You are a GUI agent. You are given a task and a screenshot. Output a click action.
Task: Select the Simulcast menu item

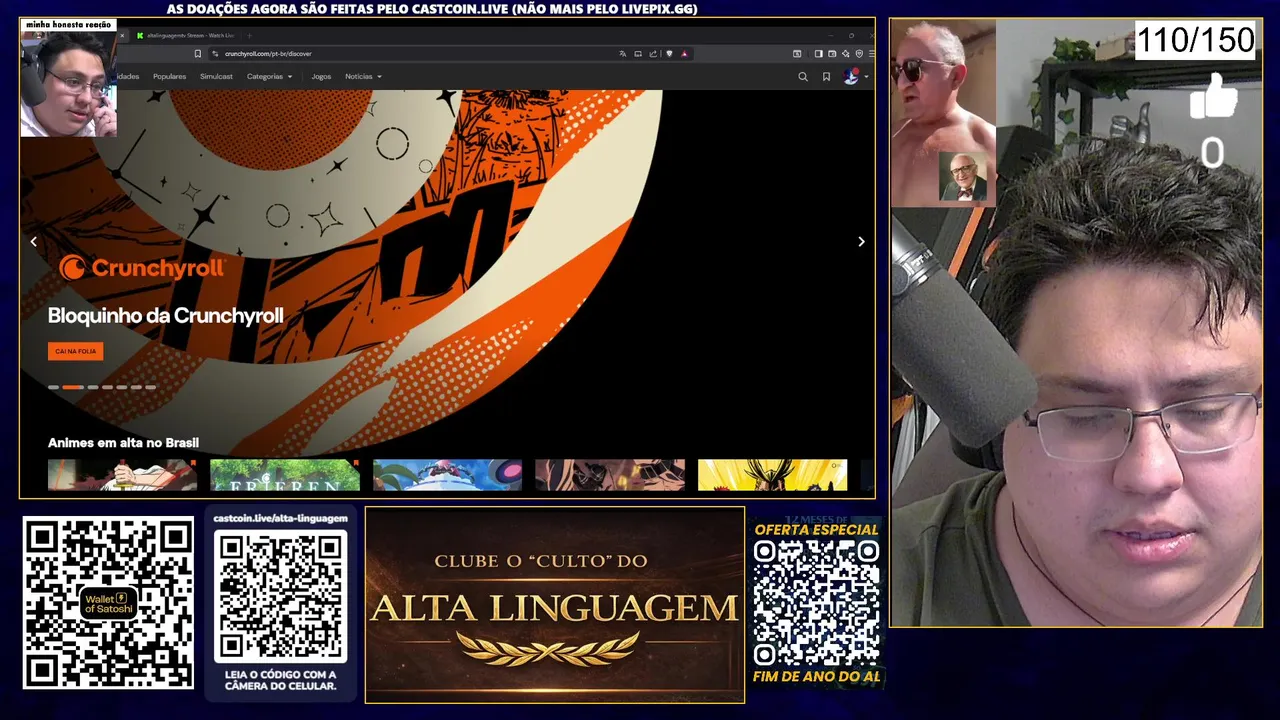pyautogui.click(x=216, y=76)
